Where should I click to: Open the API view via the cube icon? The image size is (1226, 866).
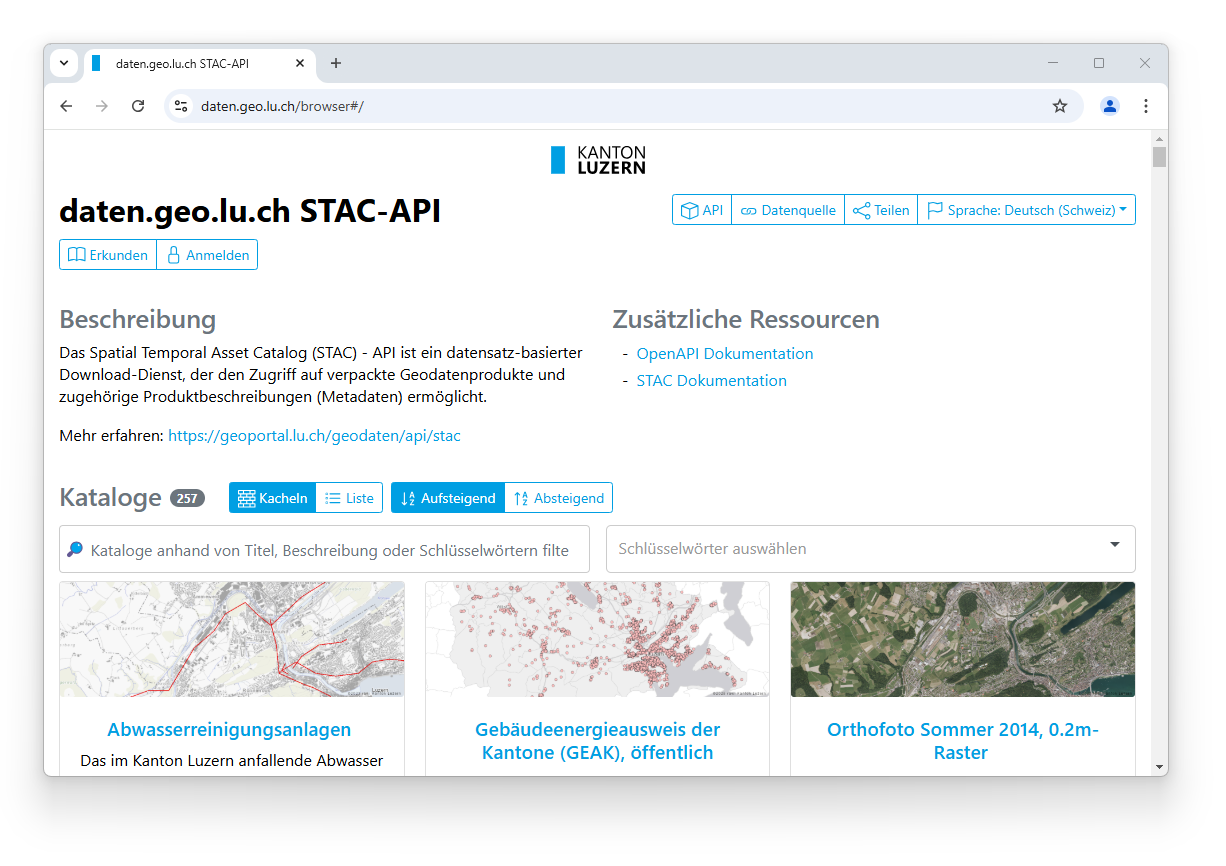(x=692, y=209)
